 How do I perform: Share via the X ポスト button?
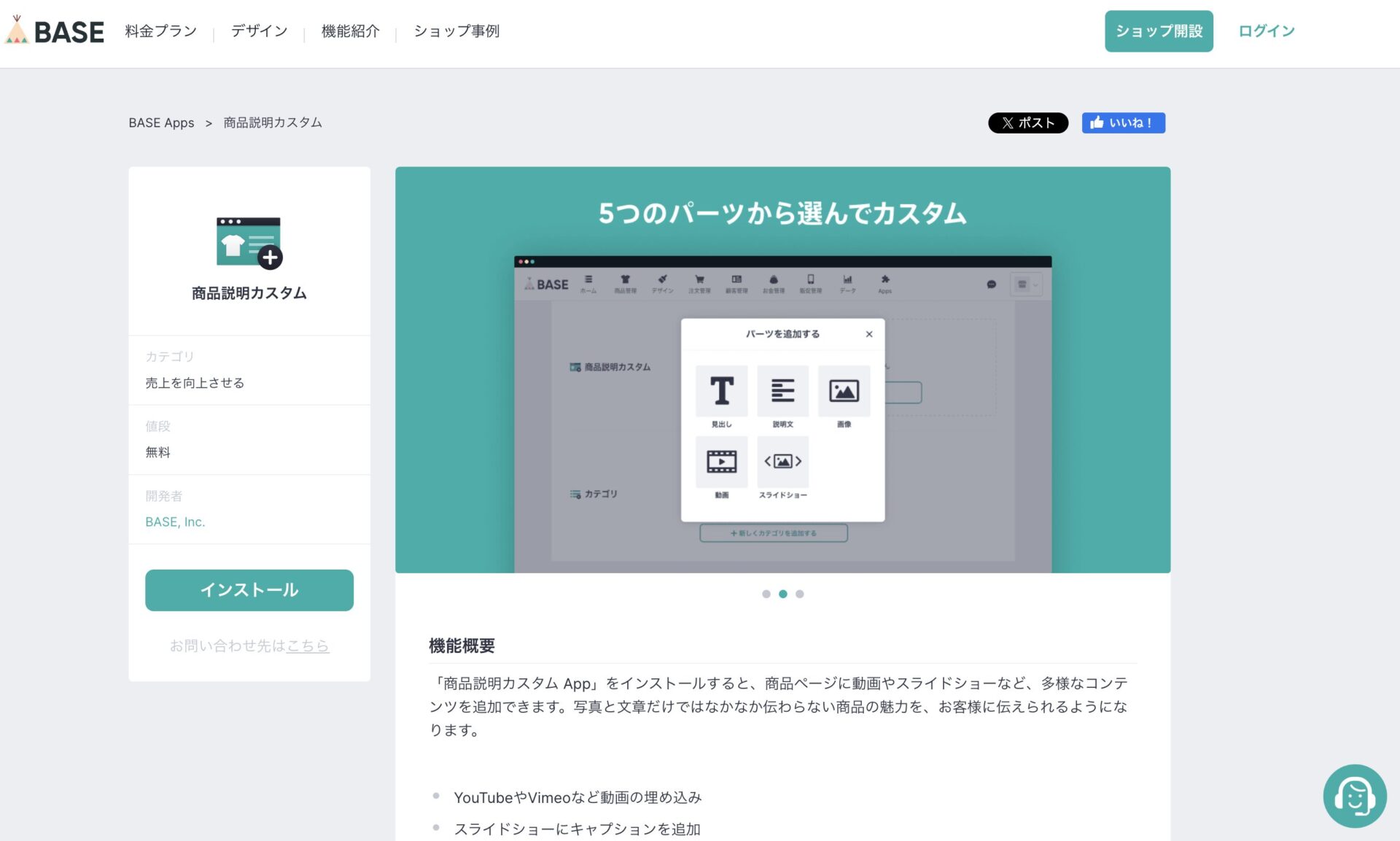1028,123
